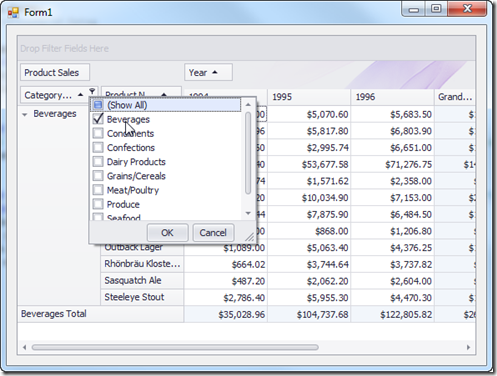Collapse the Beverages row group
Screen dimensions: 497x376
click(x=24, y=114)
